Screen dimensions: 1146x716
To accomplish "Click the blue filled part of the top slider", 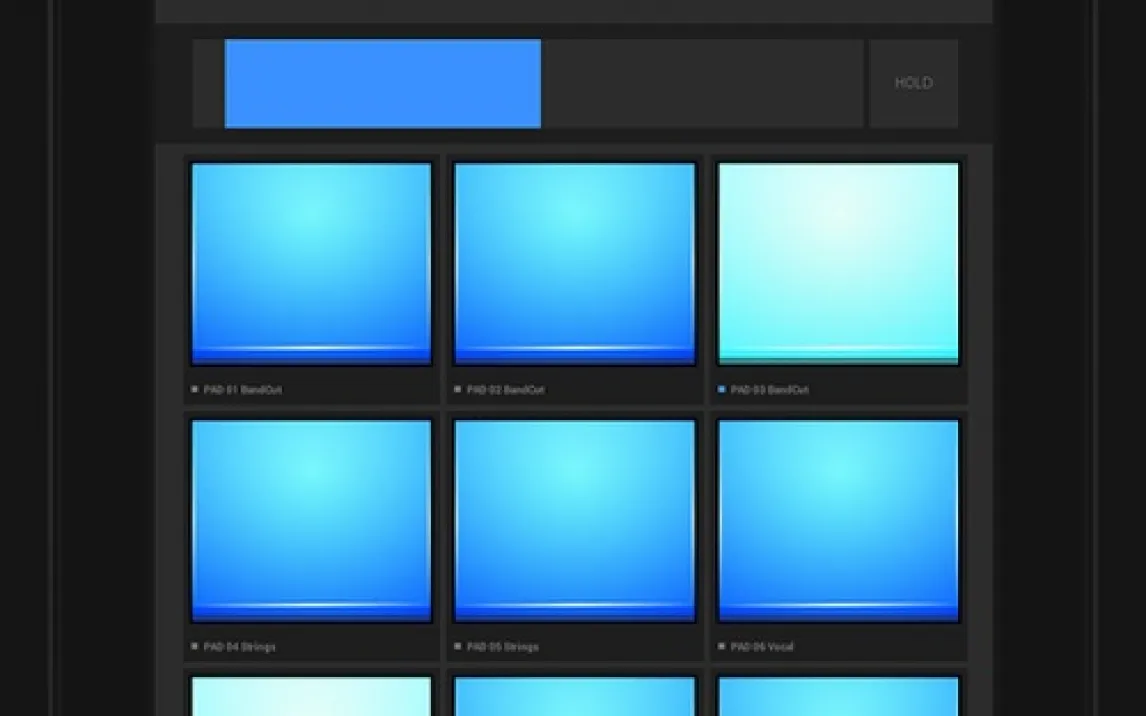I will (x=382, y=84).
